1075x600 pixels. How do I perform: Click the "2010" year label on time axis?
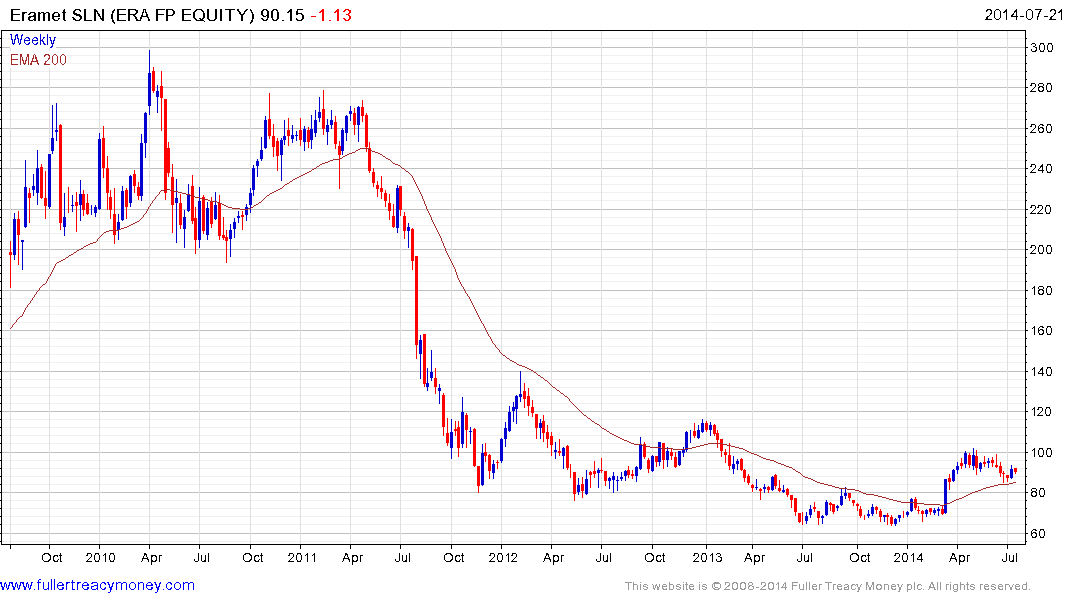click(101, 557)
